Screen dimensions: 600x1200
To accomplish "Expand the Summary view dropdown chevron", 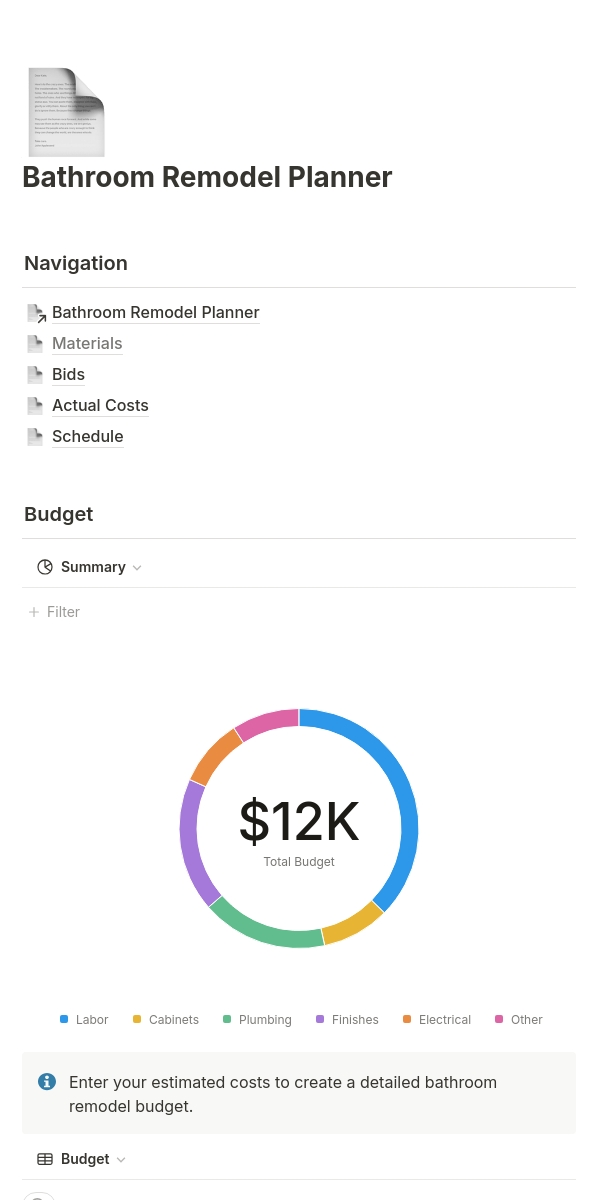I will point(137,568).
